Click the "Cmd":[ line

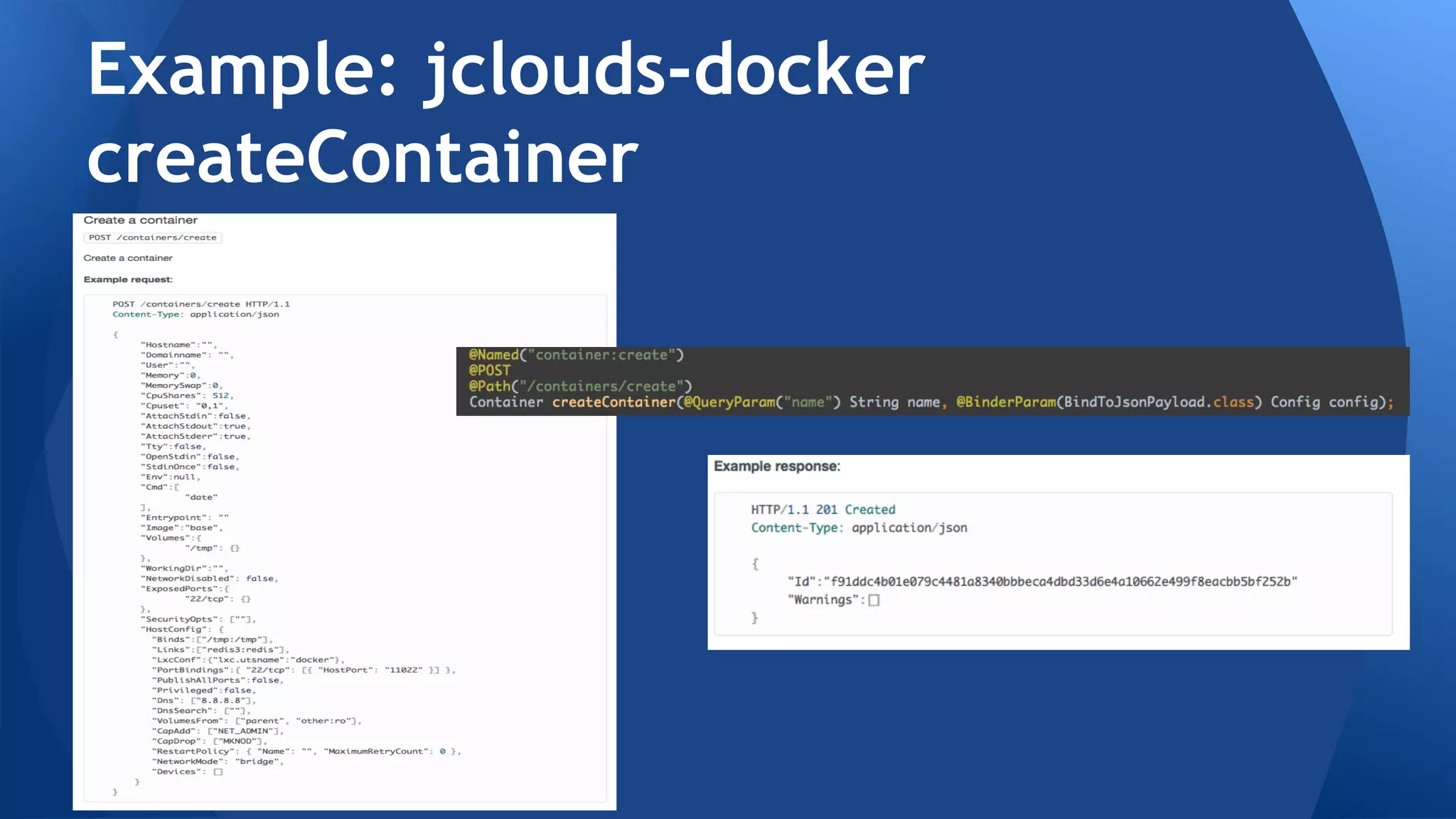click(160, 487)
